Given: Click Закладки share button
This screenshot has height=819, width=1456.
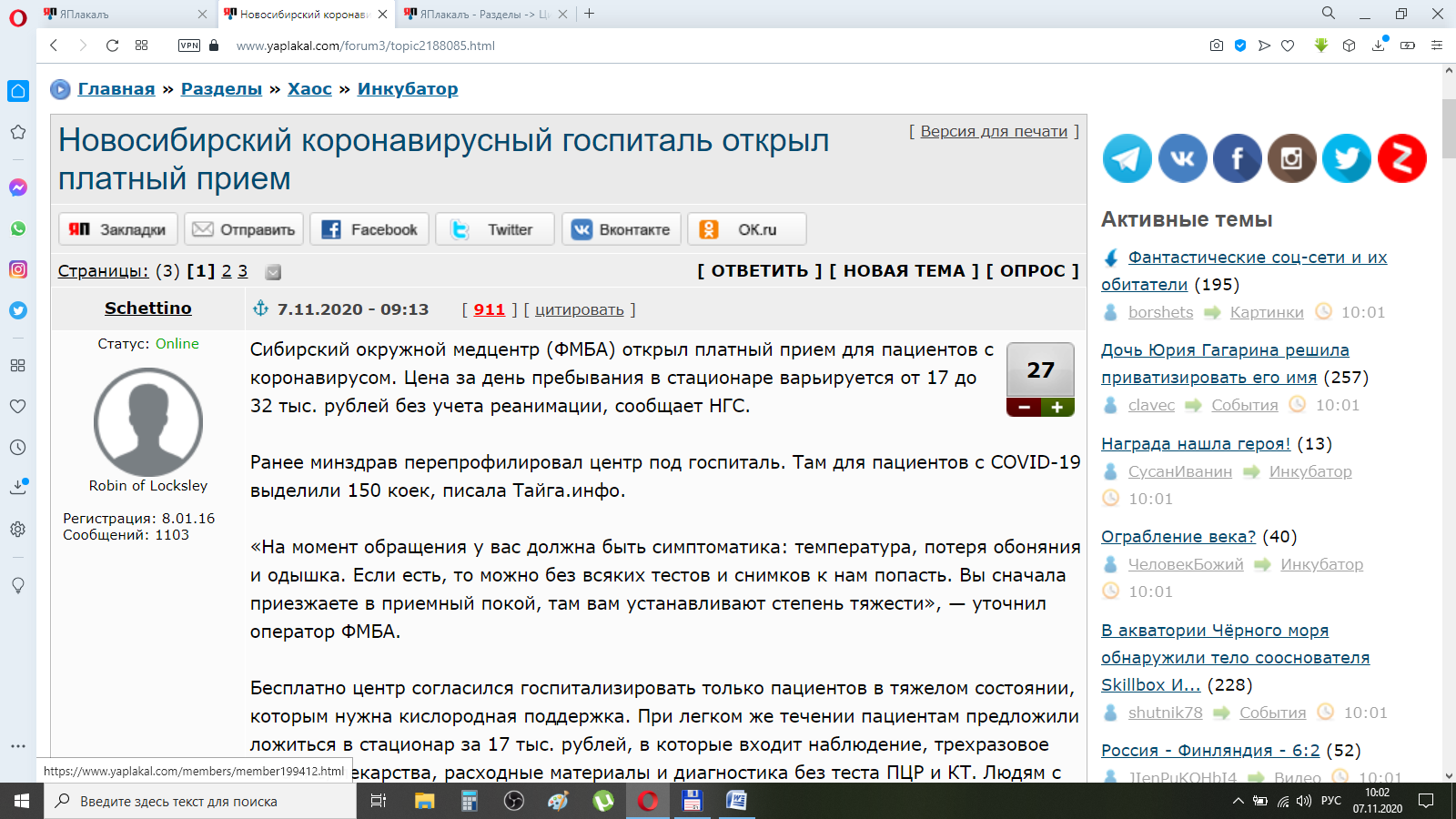Looking at the screenshot, I should pos(118,229).
